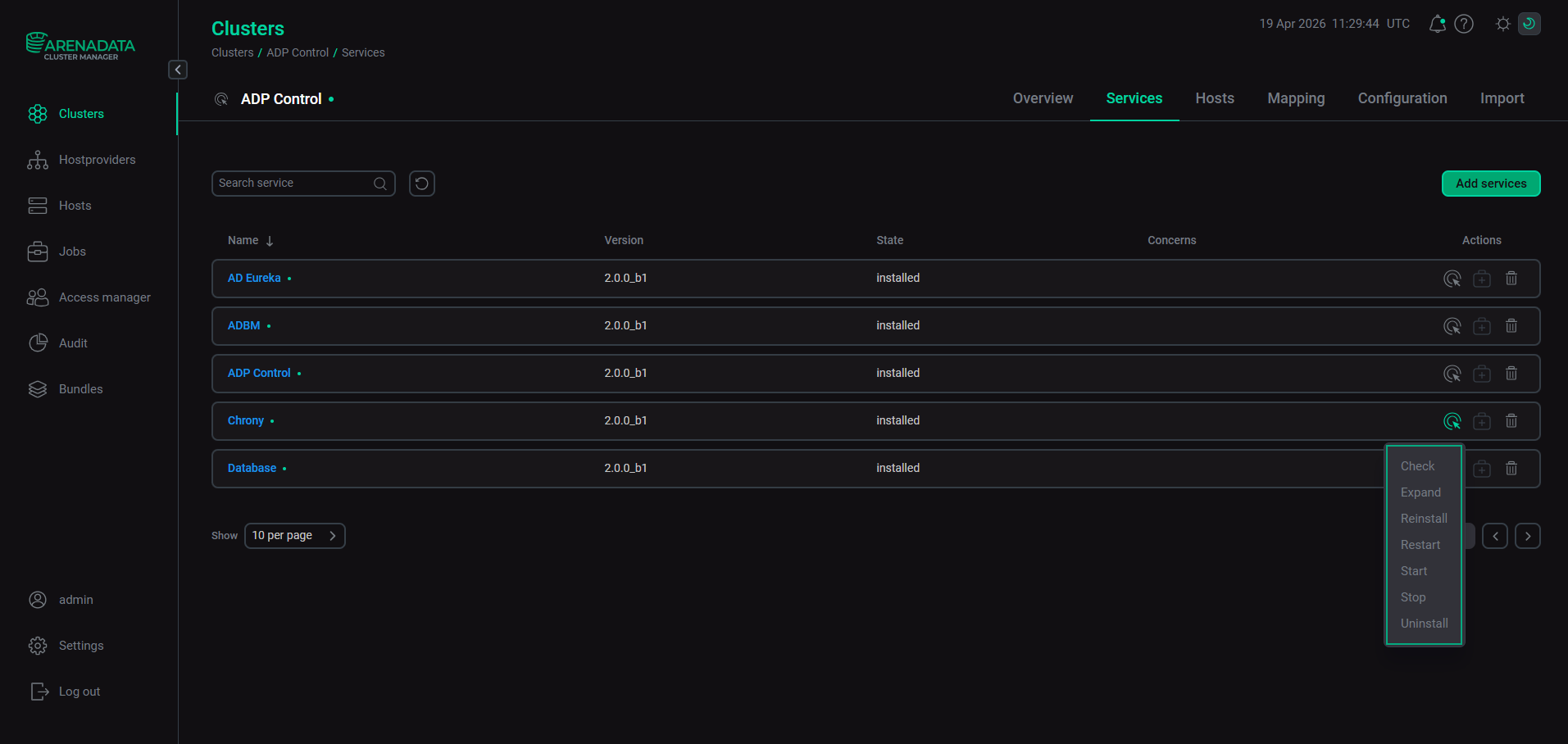Go to the next page of services
Screen dimensions: 1568x744
coord(1528,537)
